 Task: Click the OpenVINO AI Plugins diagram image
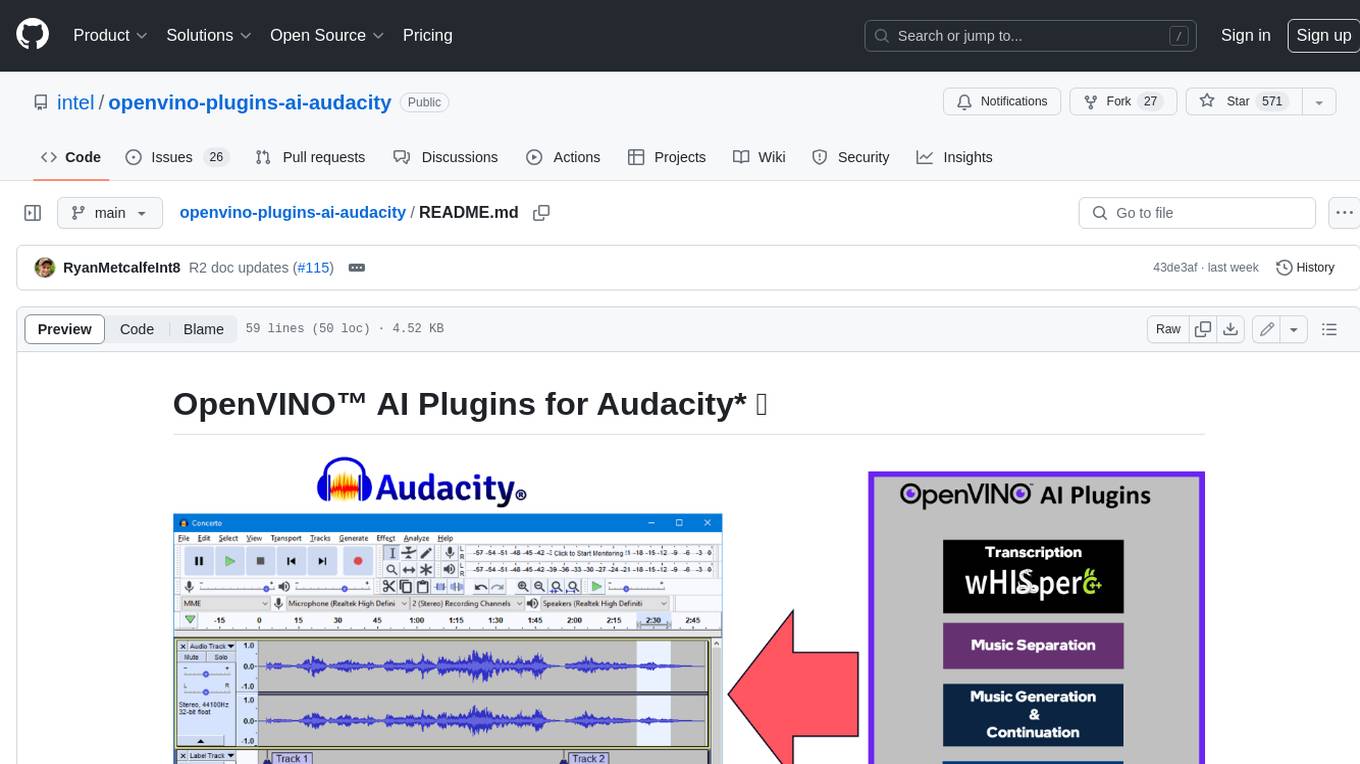point(1036,617)
